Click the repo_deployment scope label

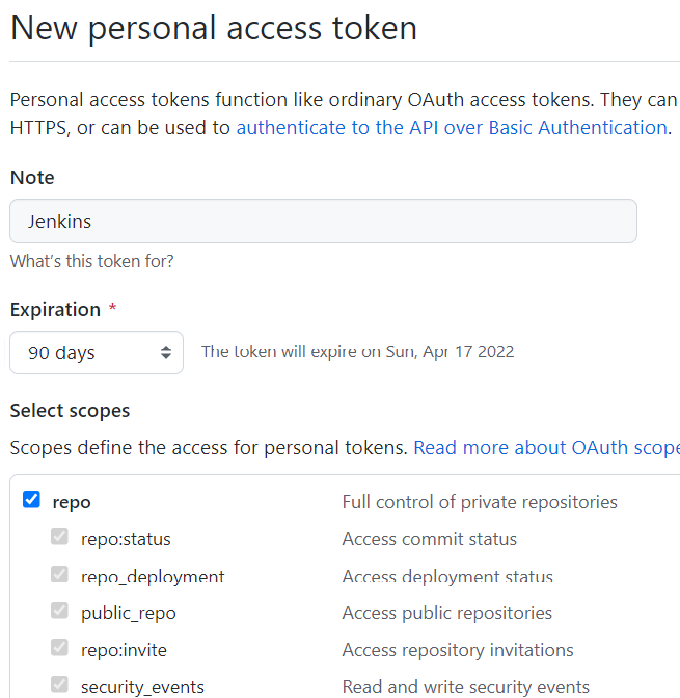point(153,577)
